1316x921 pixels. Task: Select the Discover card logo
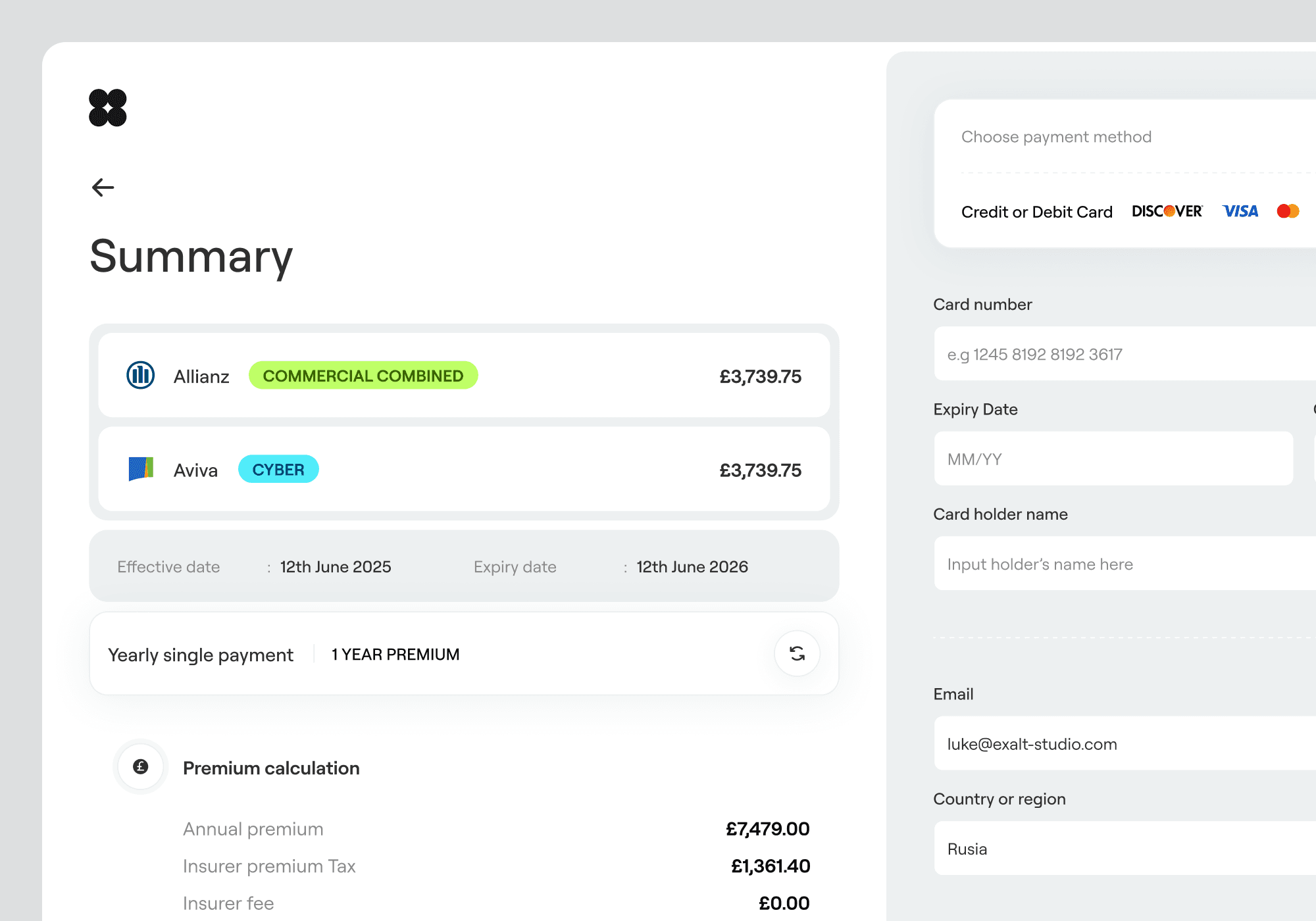click(1167, 211)
